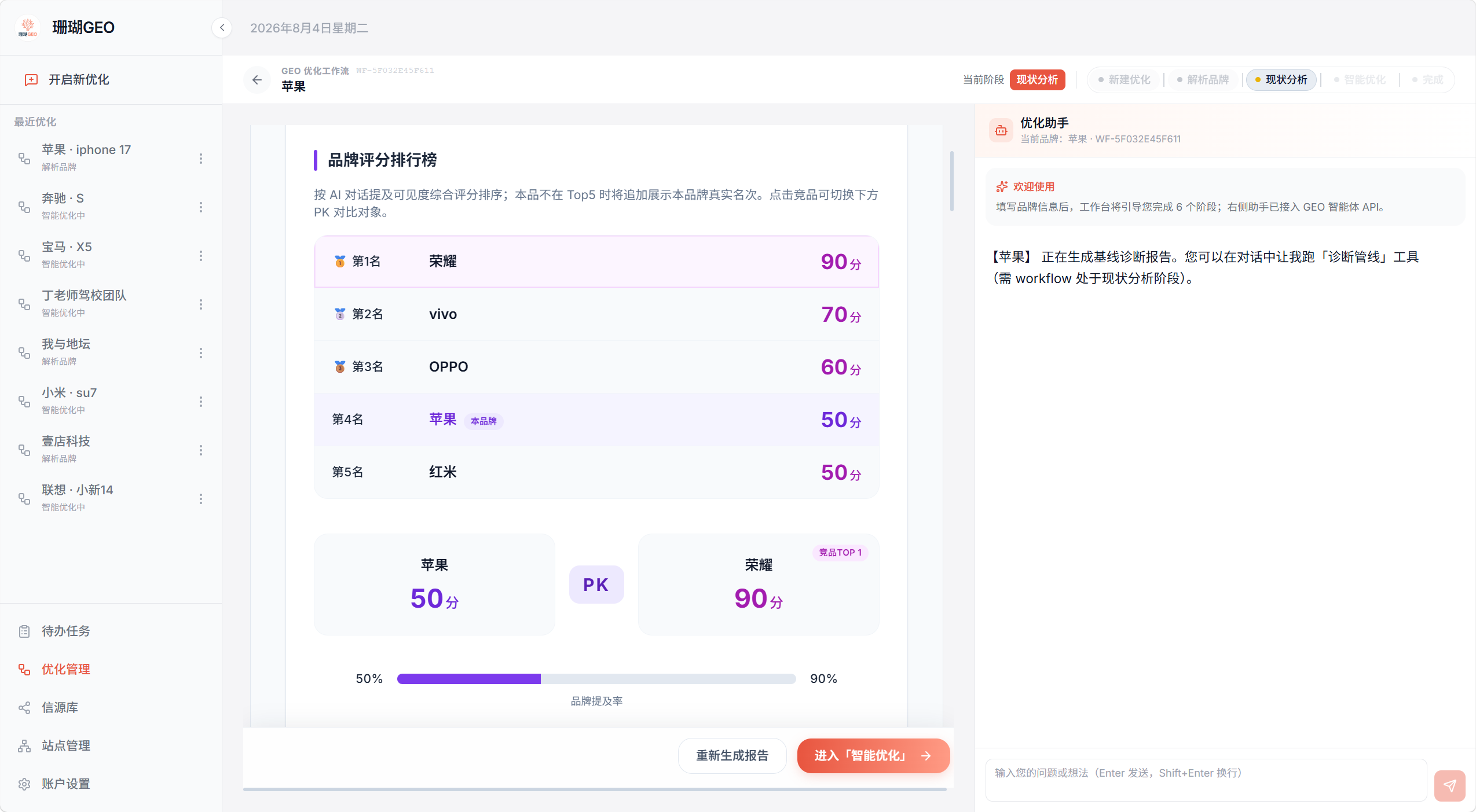Click the workflow icon beside 我与地坛

(x=24, y=353)
